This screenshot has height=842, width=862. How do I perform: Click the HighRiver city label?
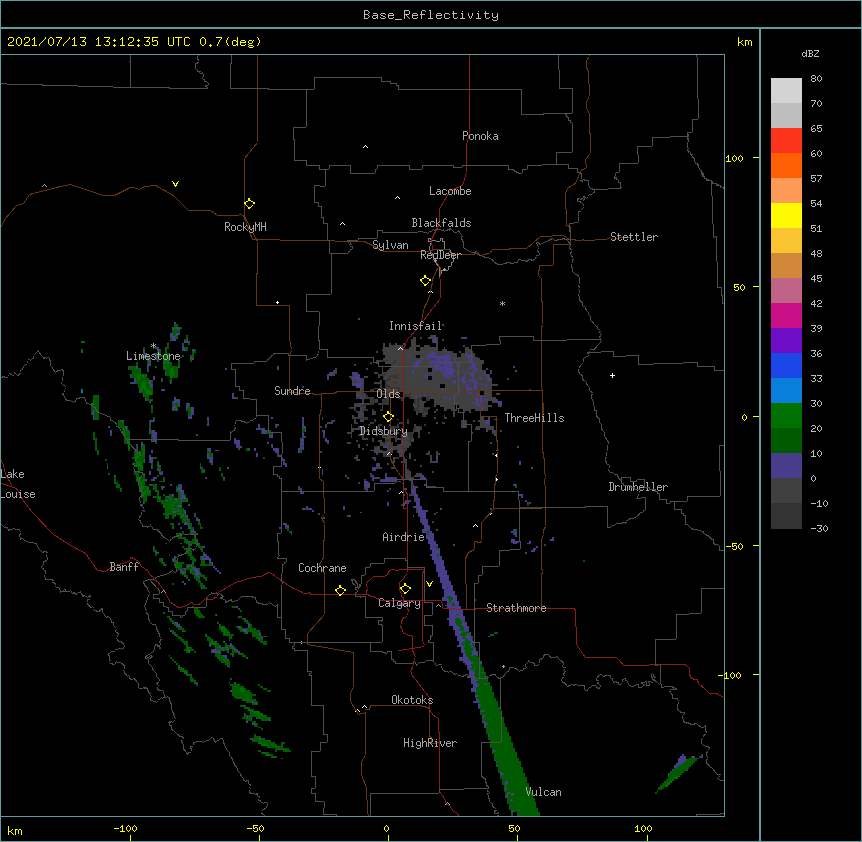[x=430, y=743]
